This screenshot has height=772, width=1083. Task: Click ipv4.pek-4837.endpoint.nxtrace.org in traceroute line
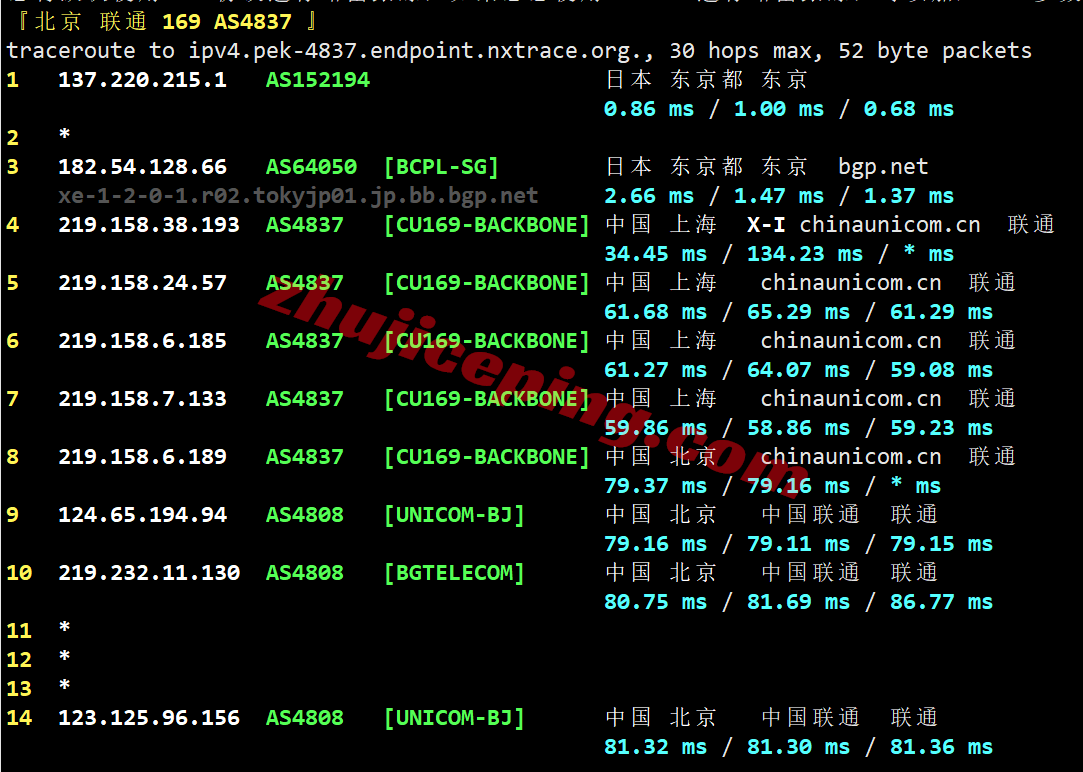(x=412, y=51)
